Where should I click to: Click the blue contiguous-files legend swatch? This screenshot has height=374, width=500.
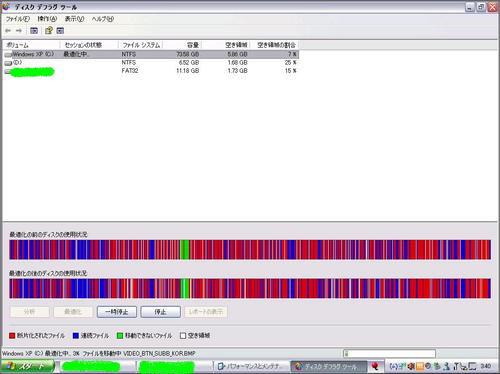76,336
